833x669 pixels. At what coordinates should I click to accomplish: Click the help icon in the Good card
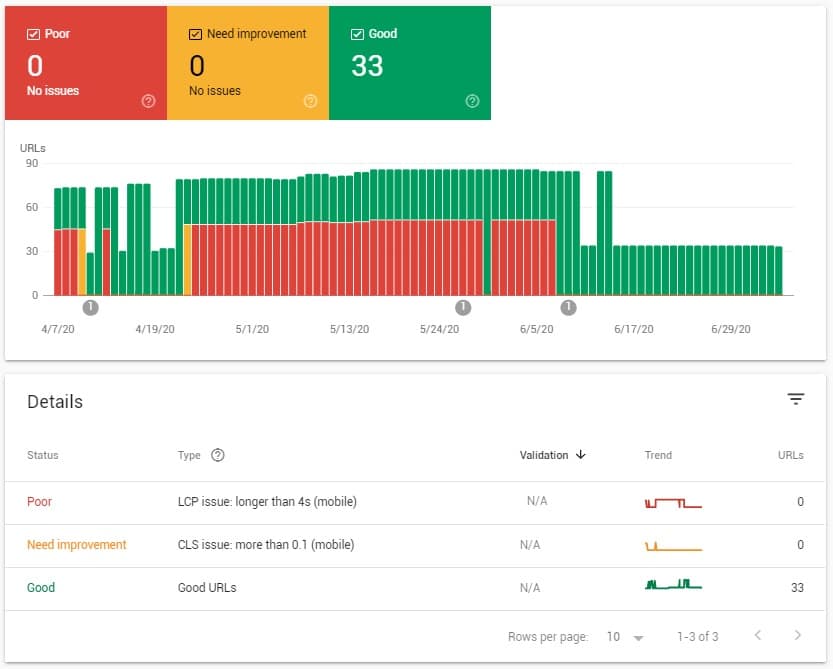(472, 101)
